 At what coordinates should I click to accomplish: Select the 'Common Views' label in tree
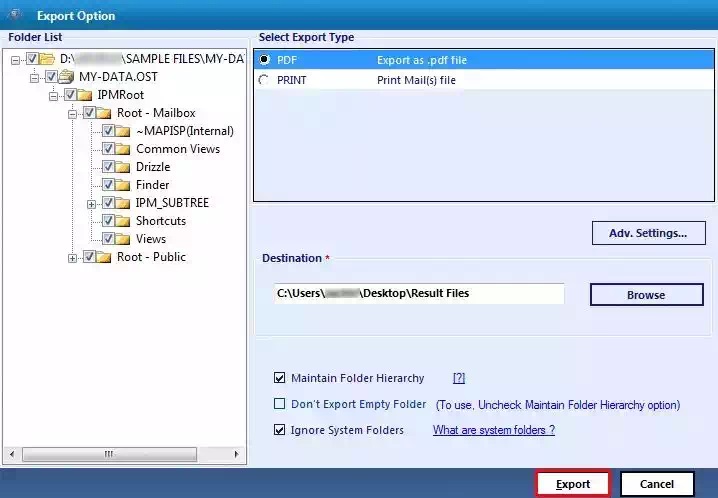coord(178,149)
